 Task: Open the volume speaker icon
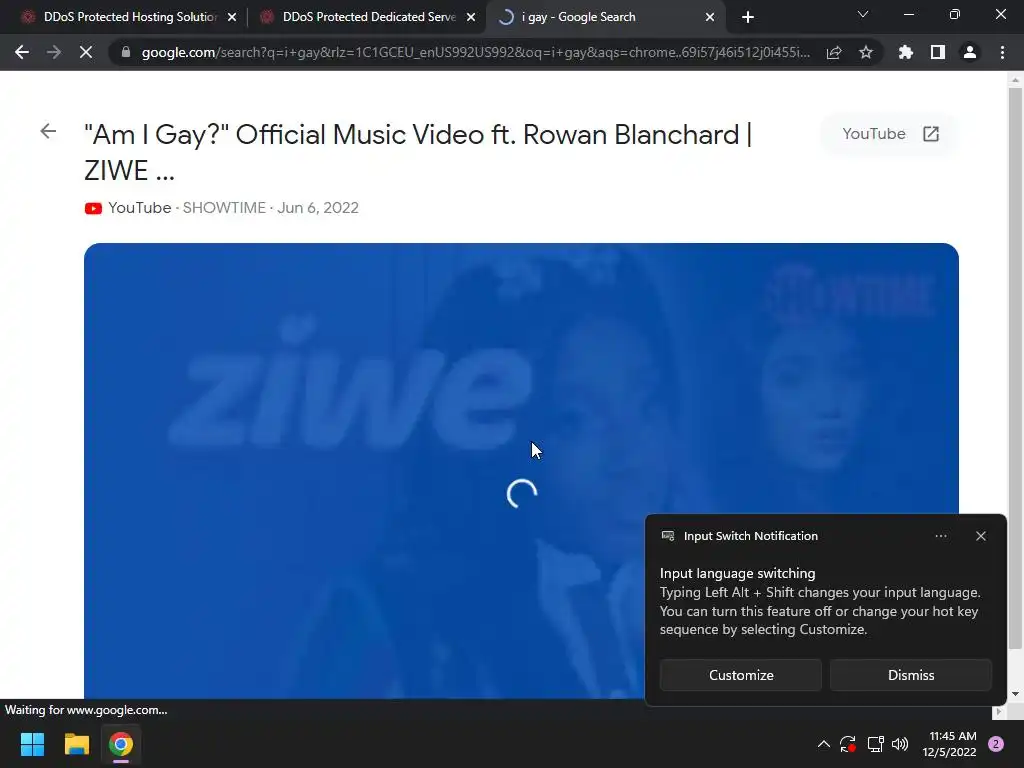click(x=900, y=744)
